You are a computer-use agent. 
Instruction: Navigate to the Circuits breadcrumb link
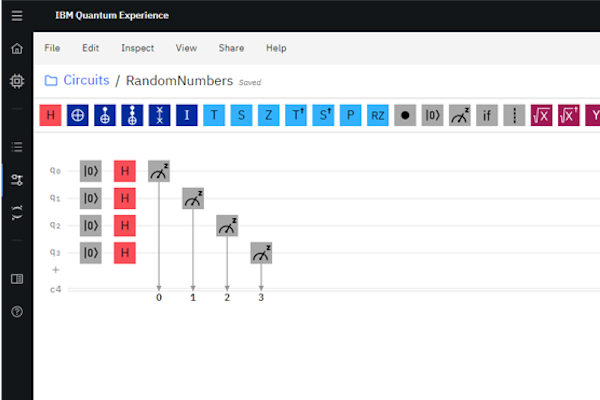(x=86, y=80)
